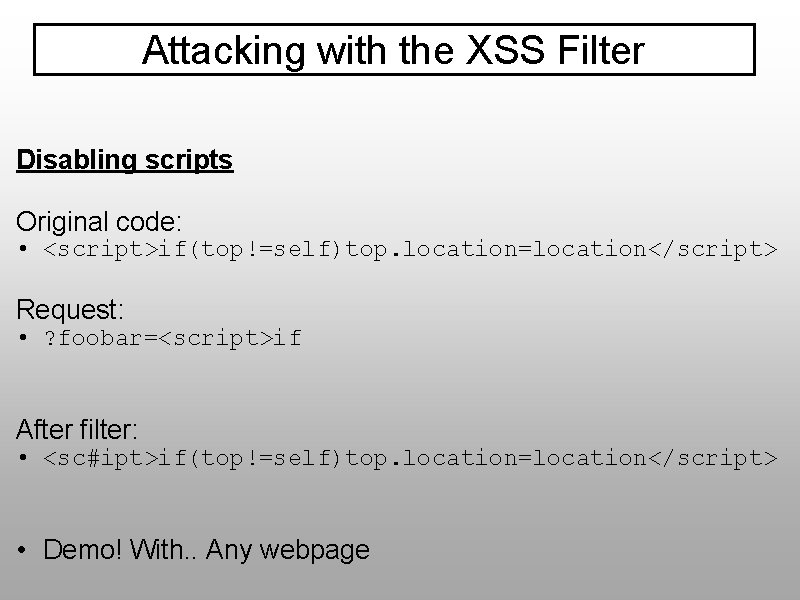Click the bullet before 'Demo! With.. Any webpage'
This screenshot has width=800, height=600.
(22, 549)
